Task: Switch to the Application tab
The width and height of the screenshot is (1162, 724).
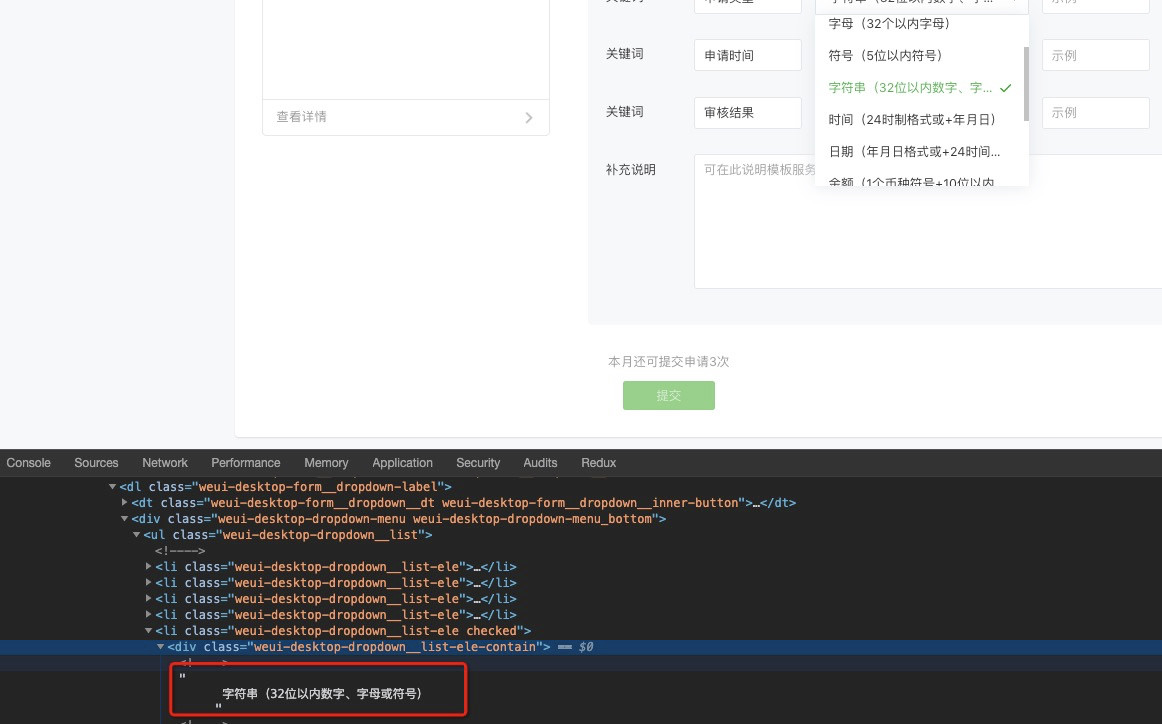Action: [x=402, y=462]
